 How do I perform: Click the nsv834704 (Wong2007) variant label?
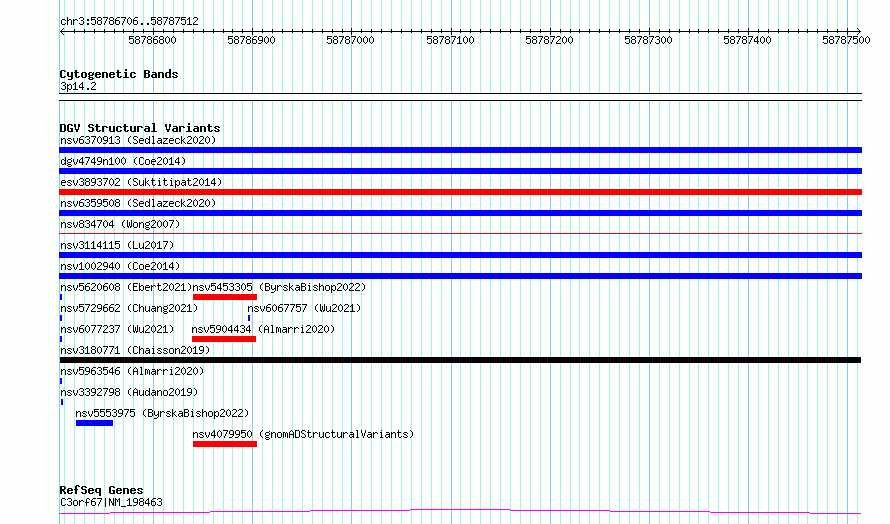120,224
